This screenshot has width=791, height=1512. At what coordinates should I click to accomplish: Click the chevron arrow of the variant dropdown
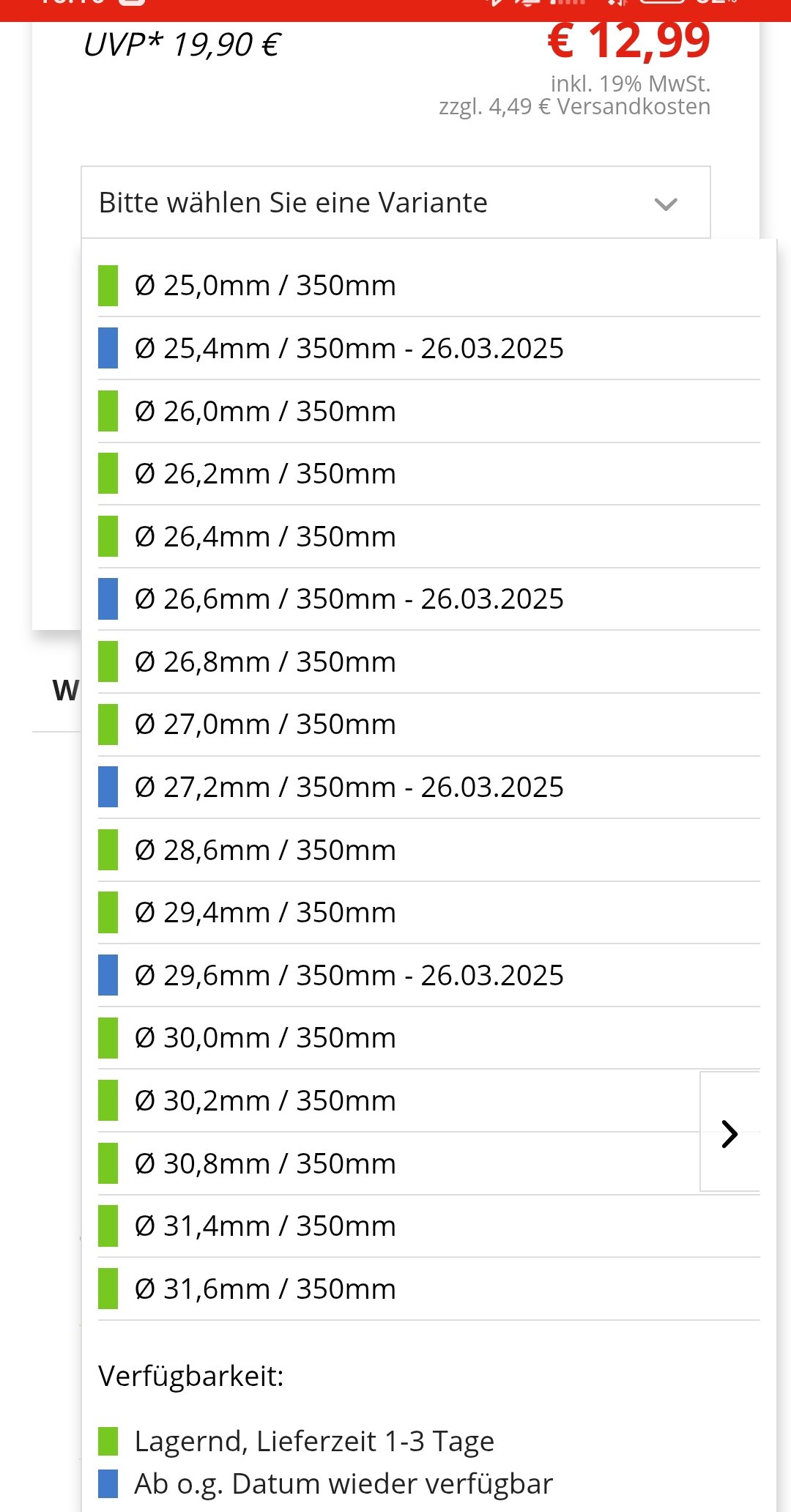pos(665,204)
